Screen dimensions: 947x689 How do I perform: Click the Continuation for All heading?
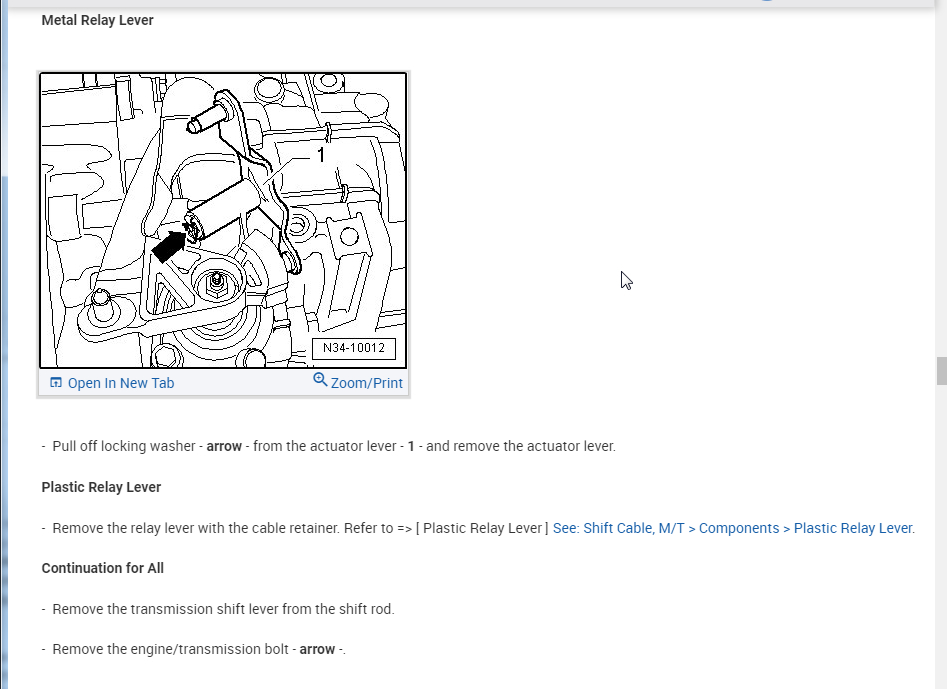103,568
